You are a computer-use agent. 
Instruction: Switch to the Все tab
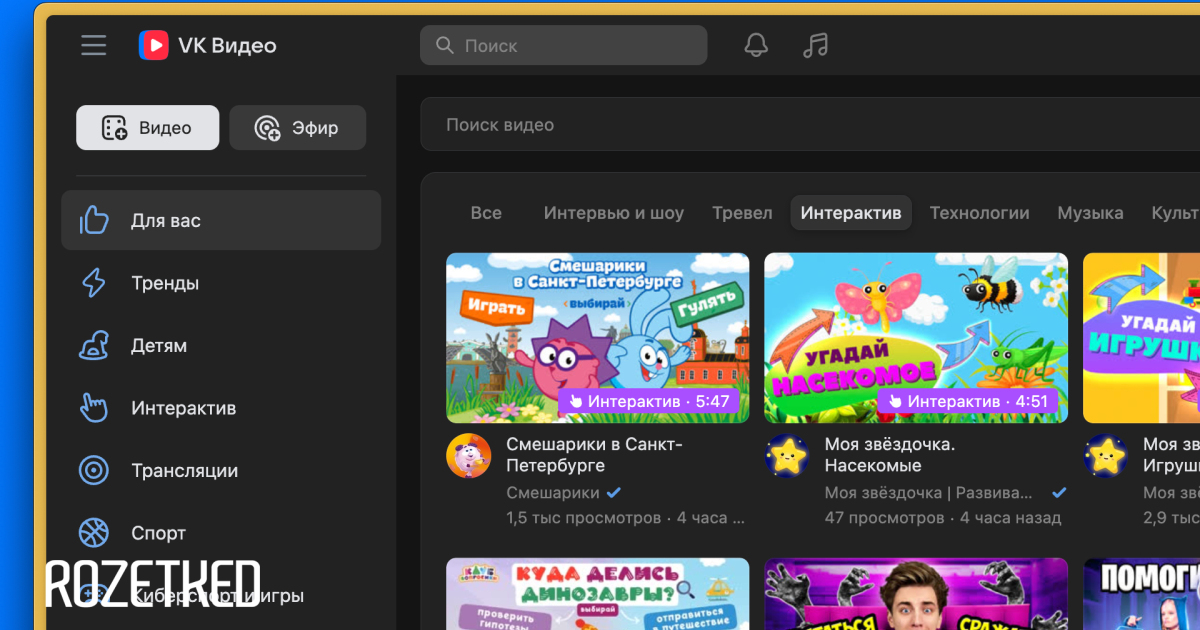point(486,213)
